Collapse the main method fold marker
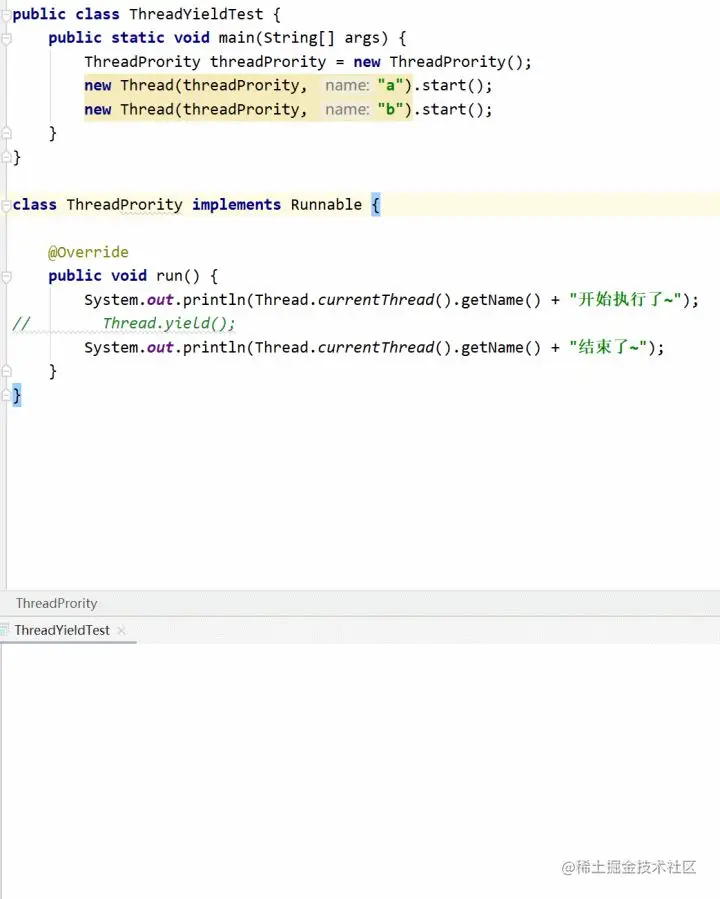Viewport: 720px width, 899px height. [6, 38]
